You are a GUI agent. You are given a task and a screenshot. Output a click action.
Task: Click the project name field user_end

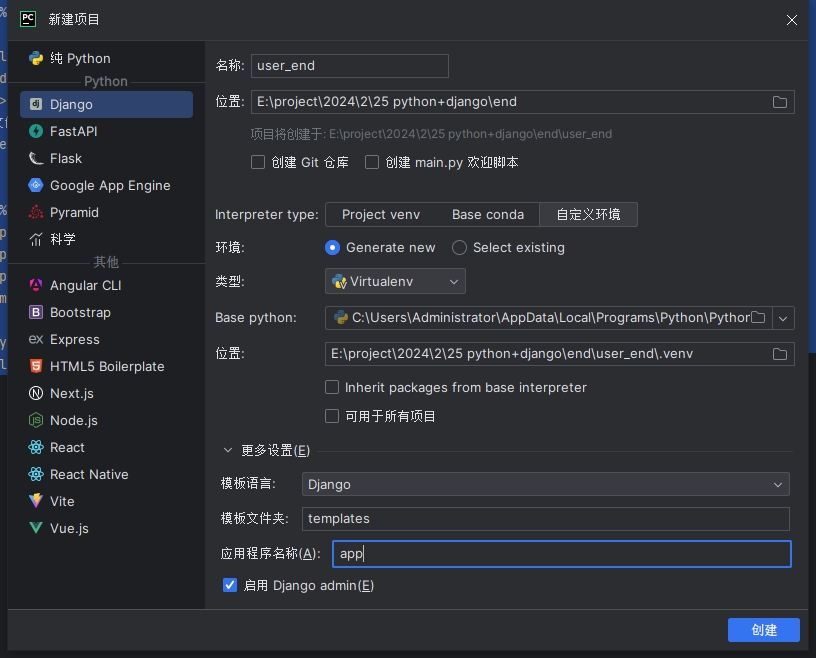point(350,66)
